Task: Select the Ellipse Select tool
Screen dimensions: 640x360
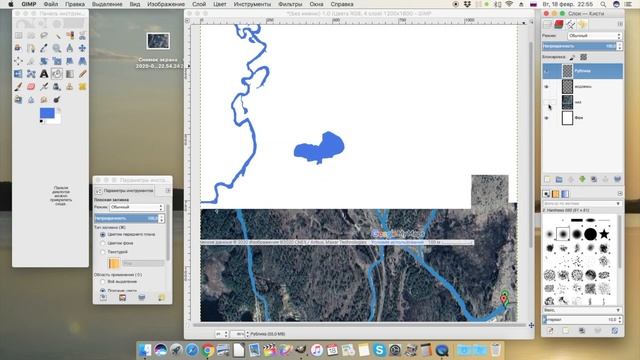Action: [x=31, y=36]
